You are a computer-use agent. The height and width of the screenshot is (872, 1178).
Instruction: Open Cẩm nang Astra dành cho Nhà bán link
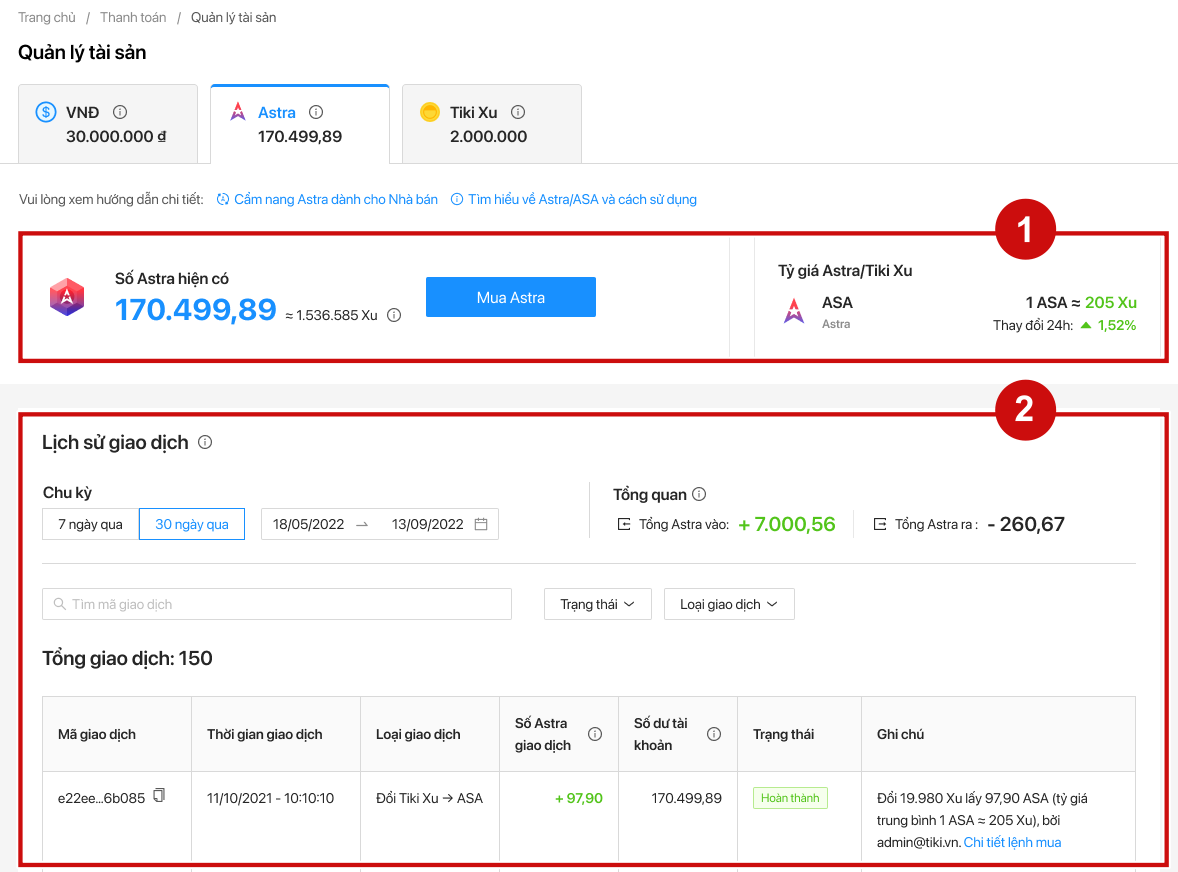(x=327, y=200)
